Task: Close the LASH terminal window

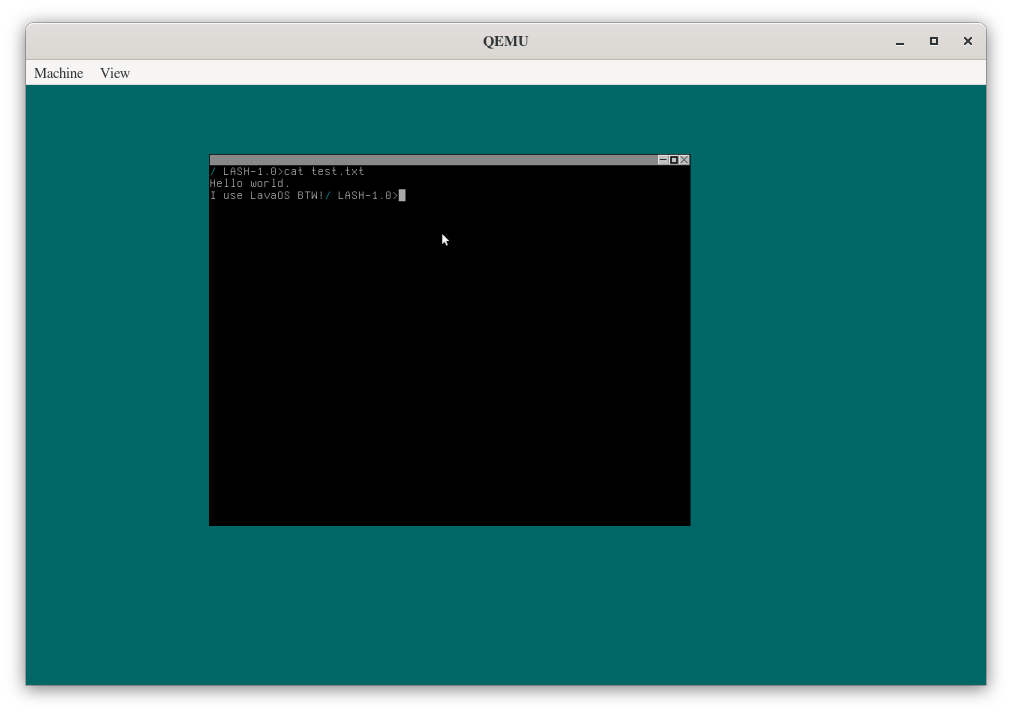Action: (685, 159)
